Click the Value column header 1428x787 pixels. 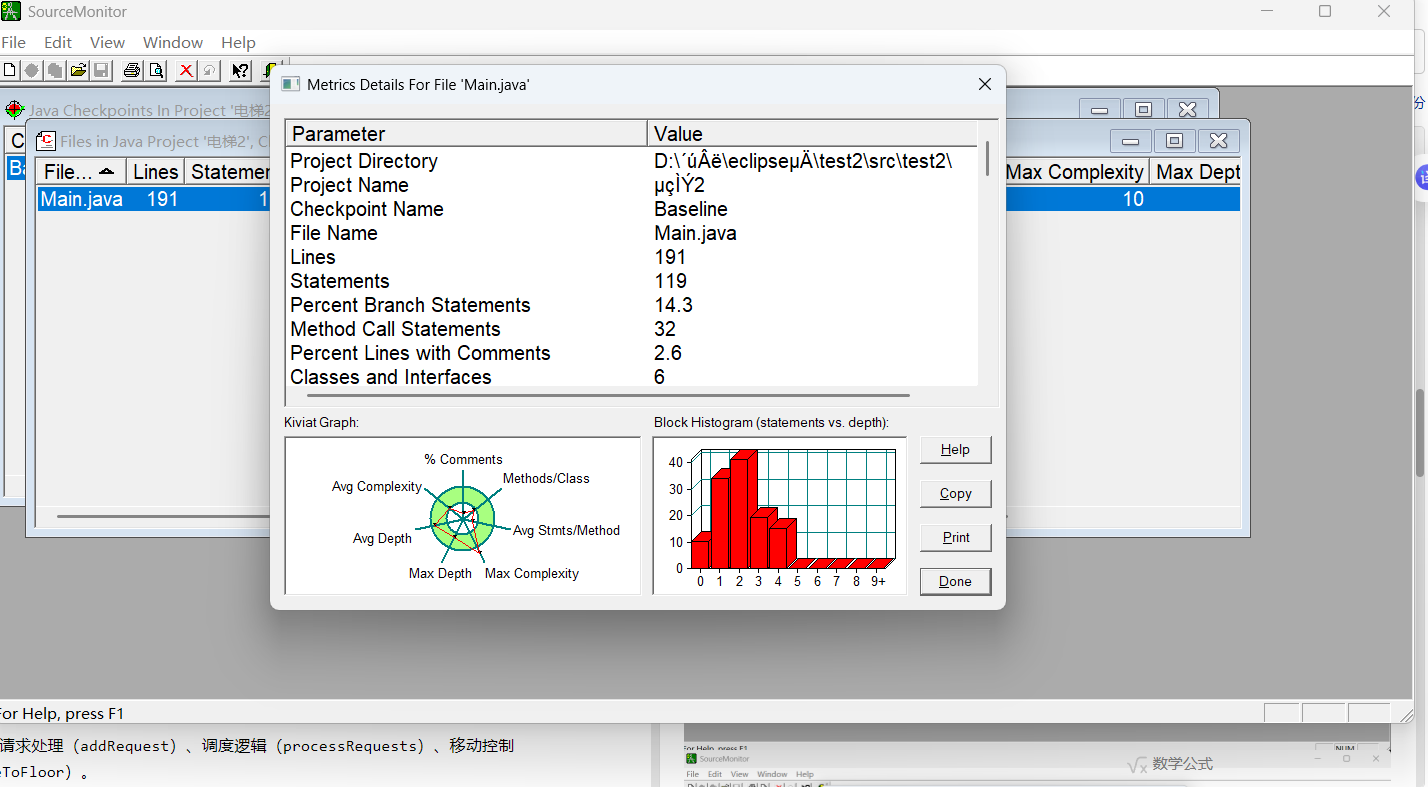[x=812, y=134]
